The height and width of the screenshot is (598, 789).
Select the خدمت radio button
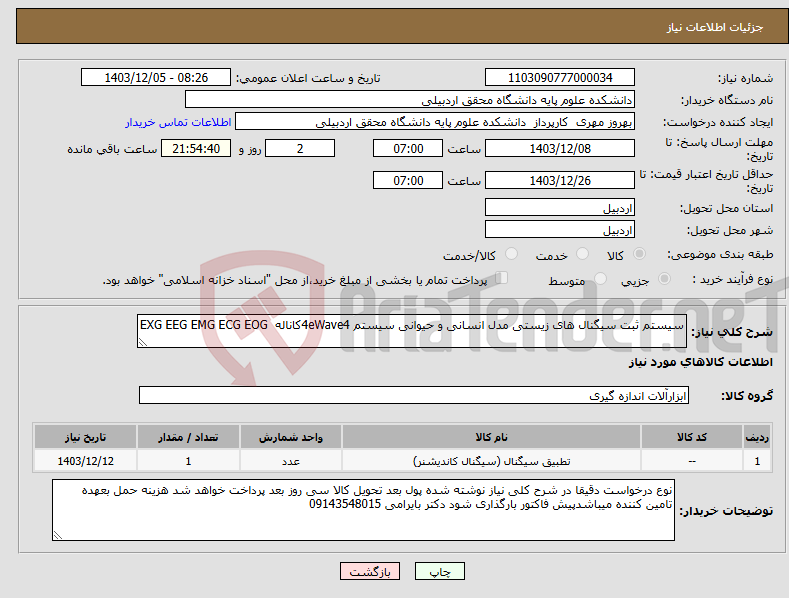582,254
